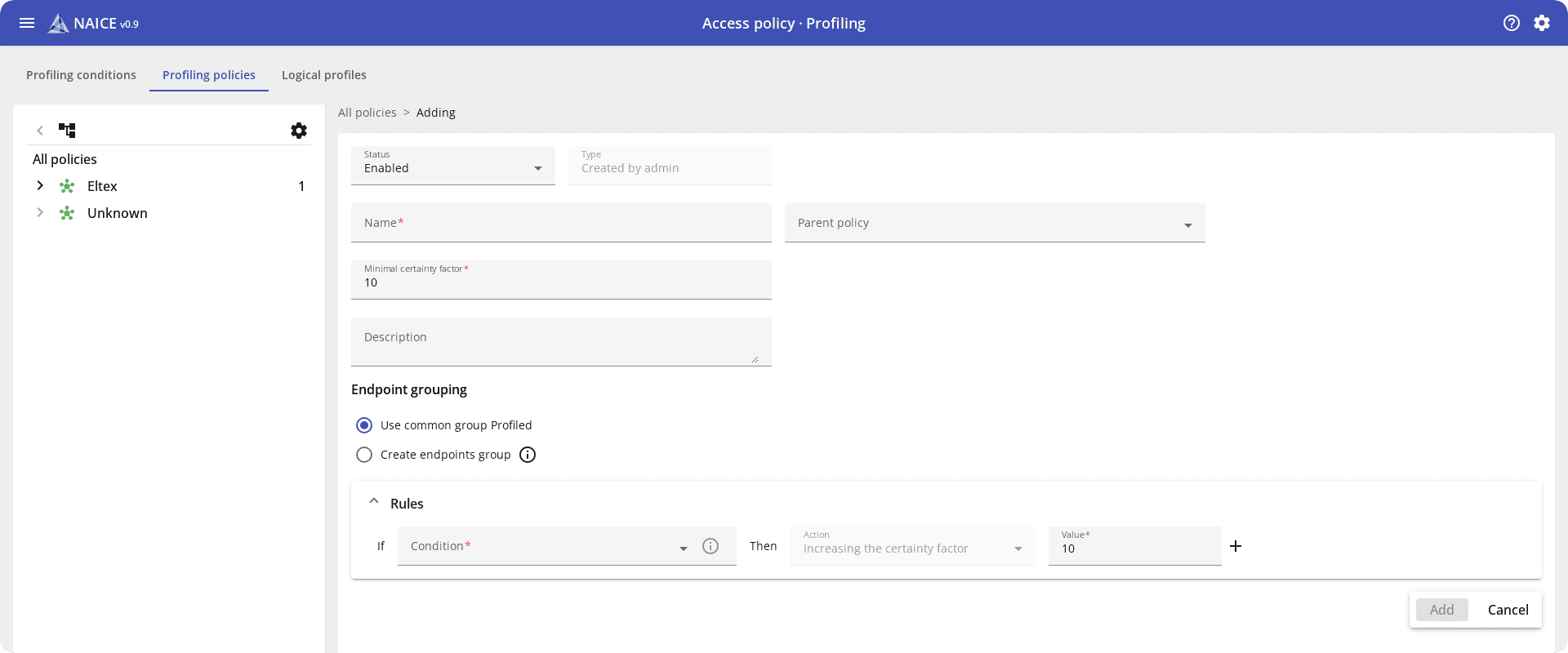Click the Cancel button
Image resolution: width=1568 pixels, height=653 pixels.
1508,610
